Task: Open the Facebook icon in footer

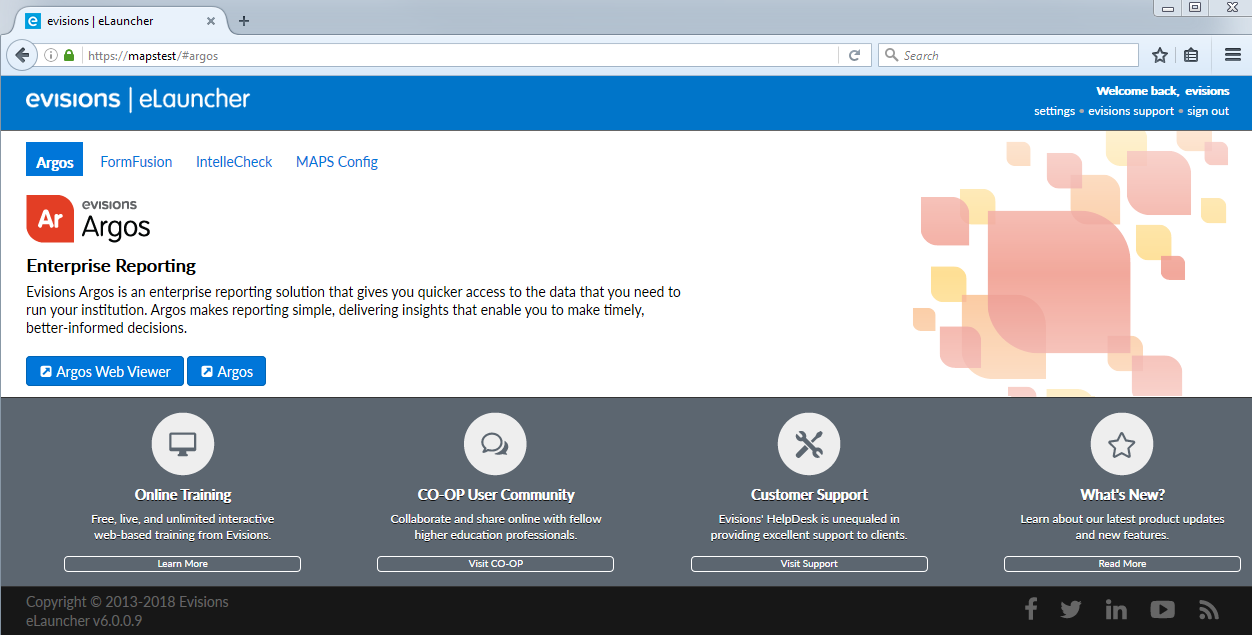Action: (x=1031, y=609)
